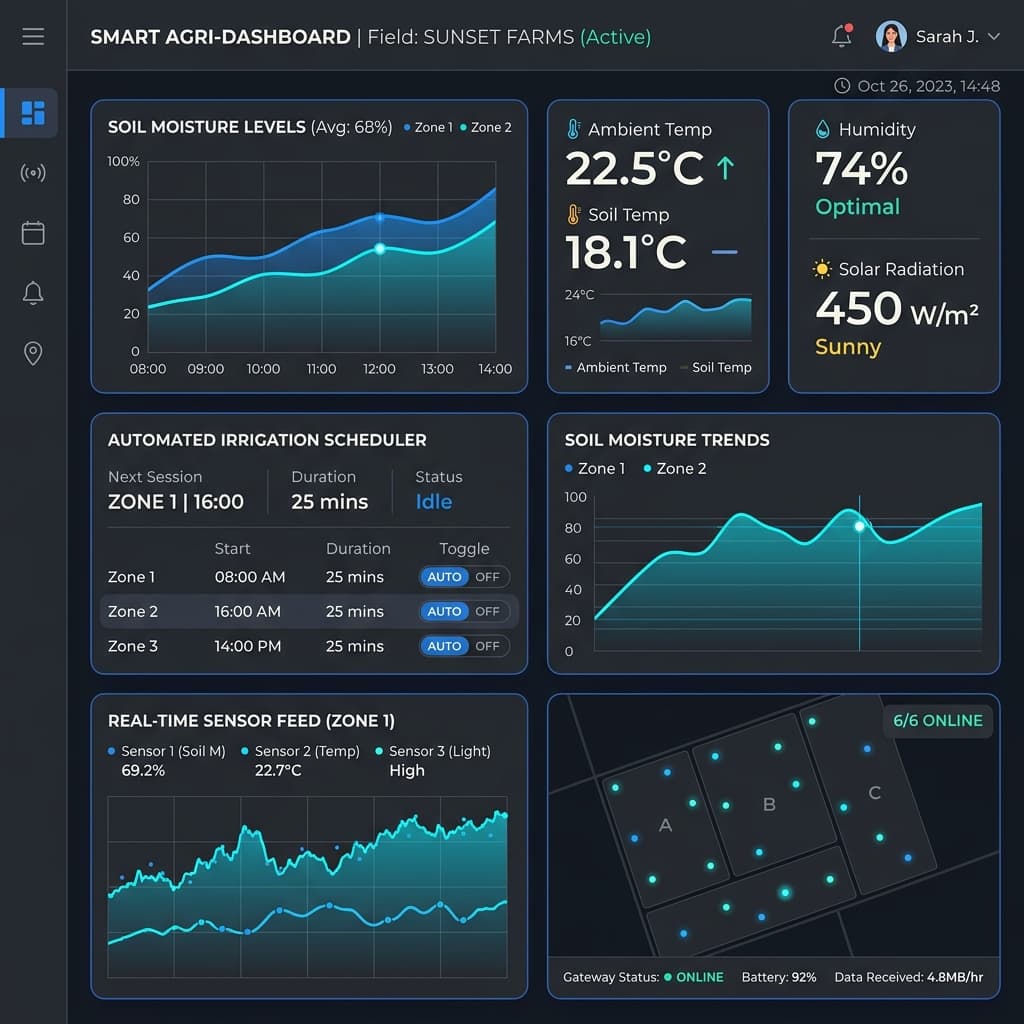Viewport: 1024px width, 1024px height.
Task: Click the 22.5°C ambient temperature reading
Action: coord(634,168)
